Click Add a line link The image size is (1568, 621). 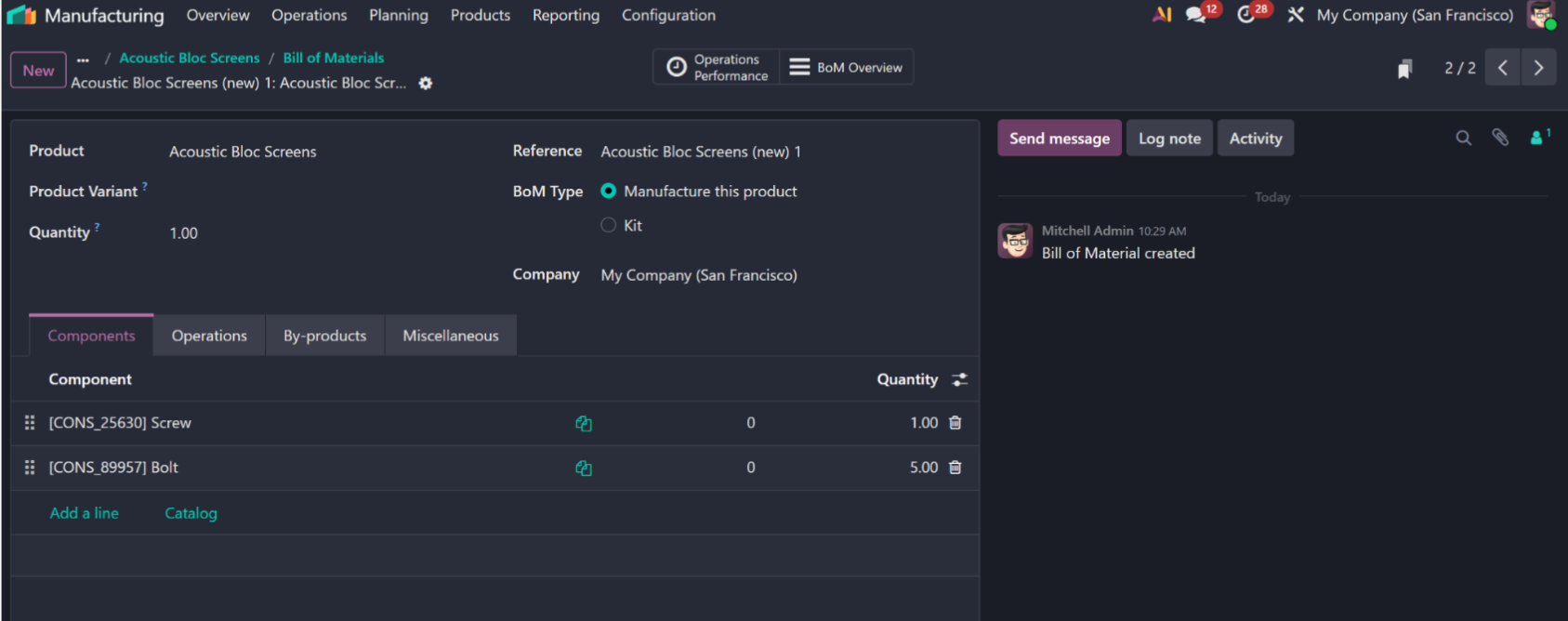tap(85, 513)
